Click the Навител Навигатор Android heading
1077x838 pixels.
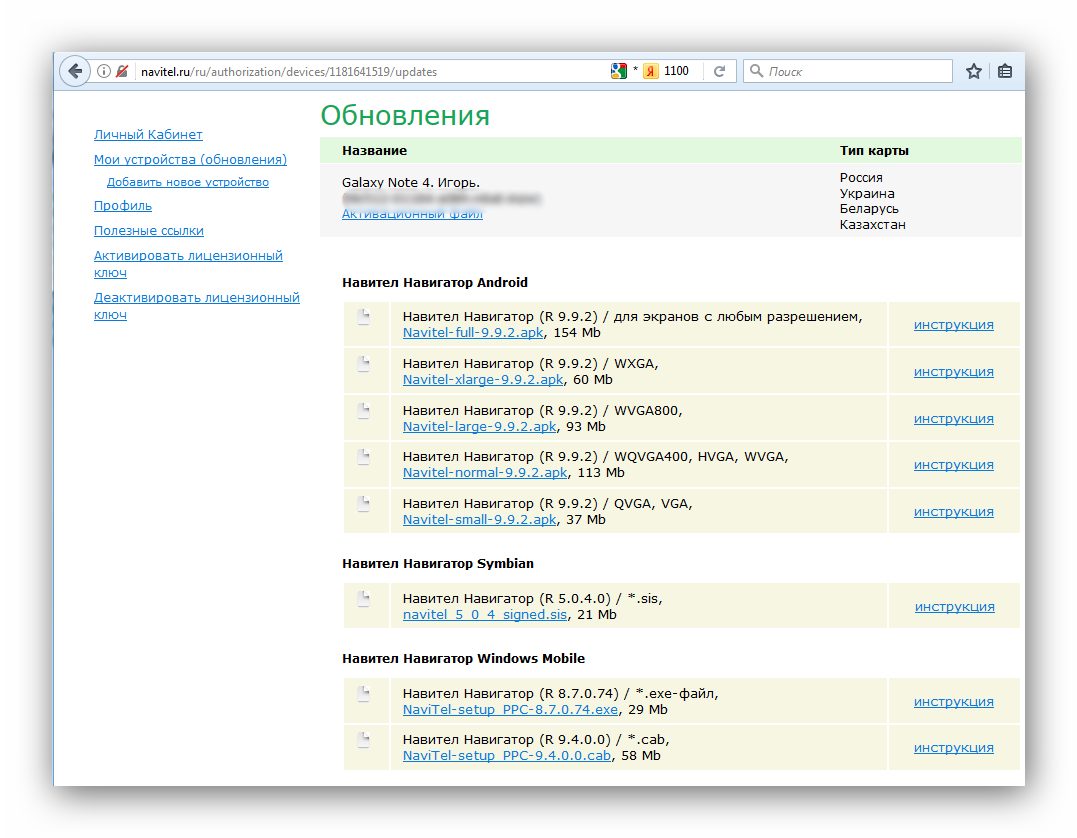[x=435, y=282]
